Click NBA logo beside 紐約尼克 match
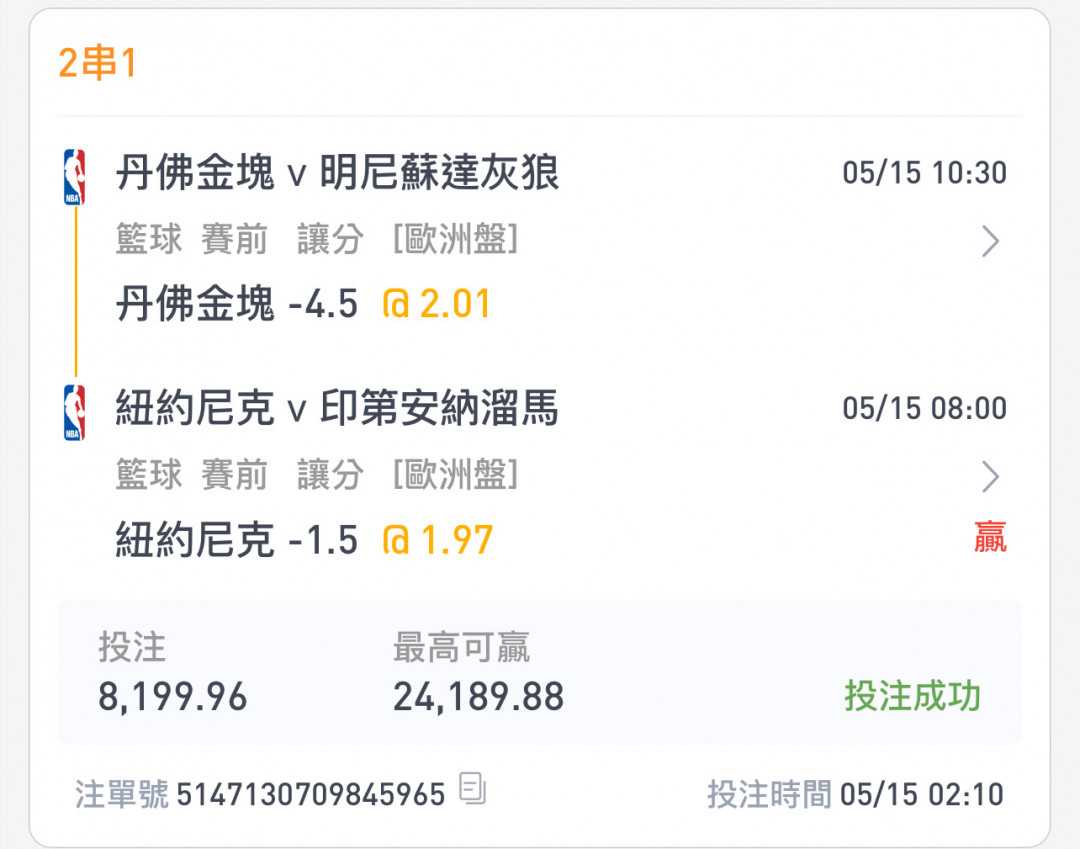 [74, 412]
